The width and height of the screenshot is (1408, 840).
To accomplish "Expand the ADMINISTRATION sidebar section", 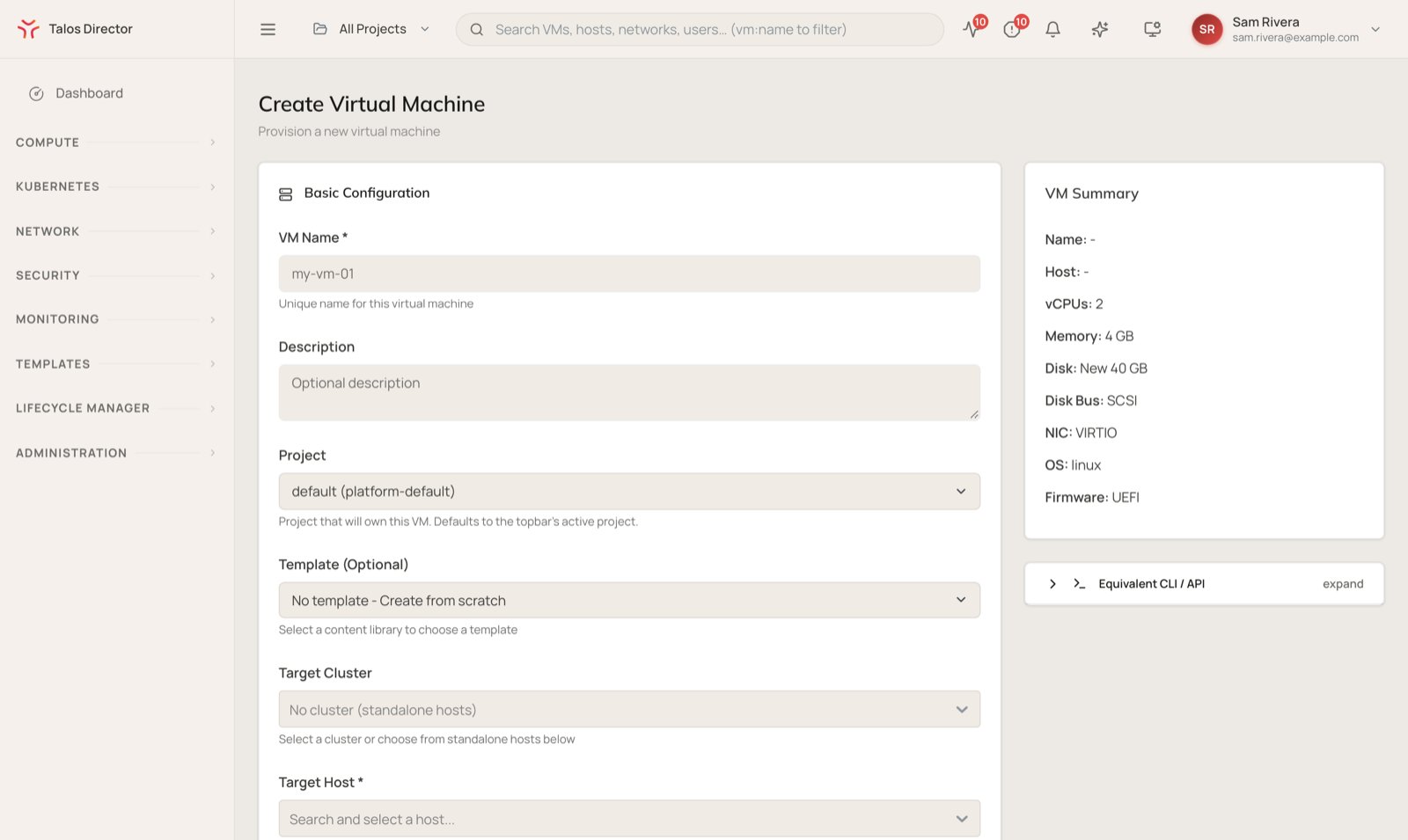I will (115, 453).
